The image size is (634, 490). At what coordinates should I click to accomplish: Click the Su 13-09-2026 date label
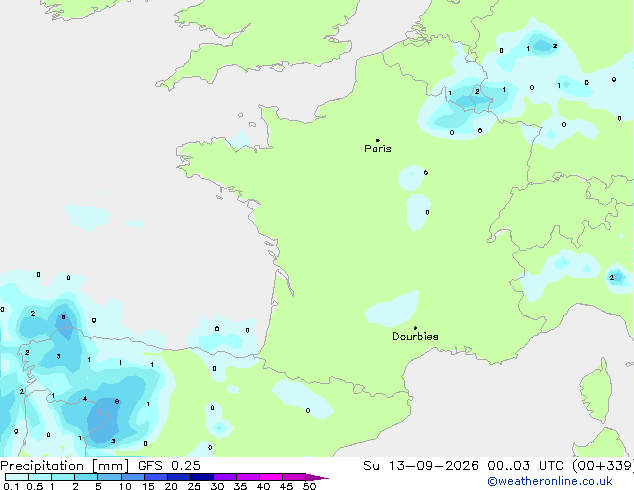[x=421, y=466]
